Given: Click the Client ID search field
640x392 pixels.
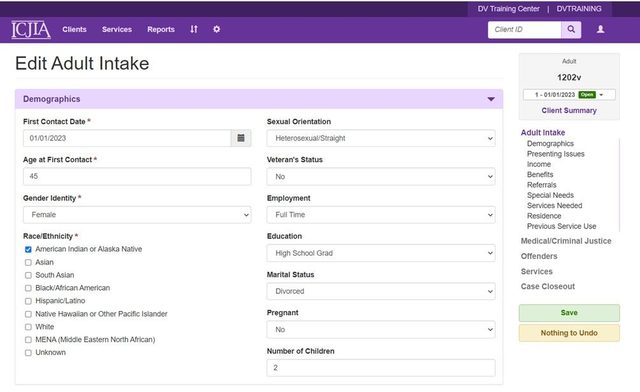Looking at the screenshot, I should coord(524,29).
